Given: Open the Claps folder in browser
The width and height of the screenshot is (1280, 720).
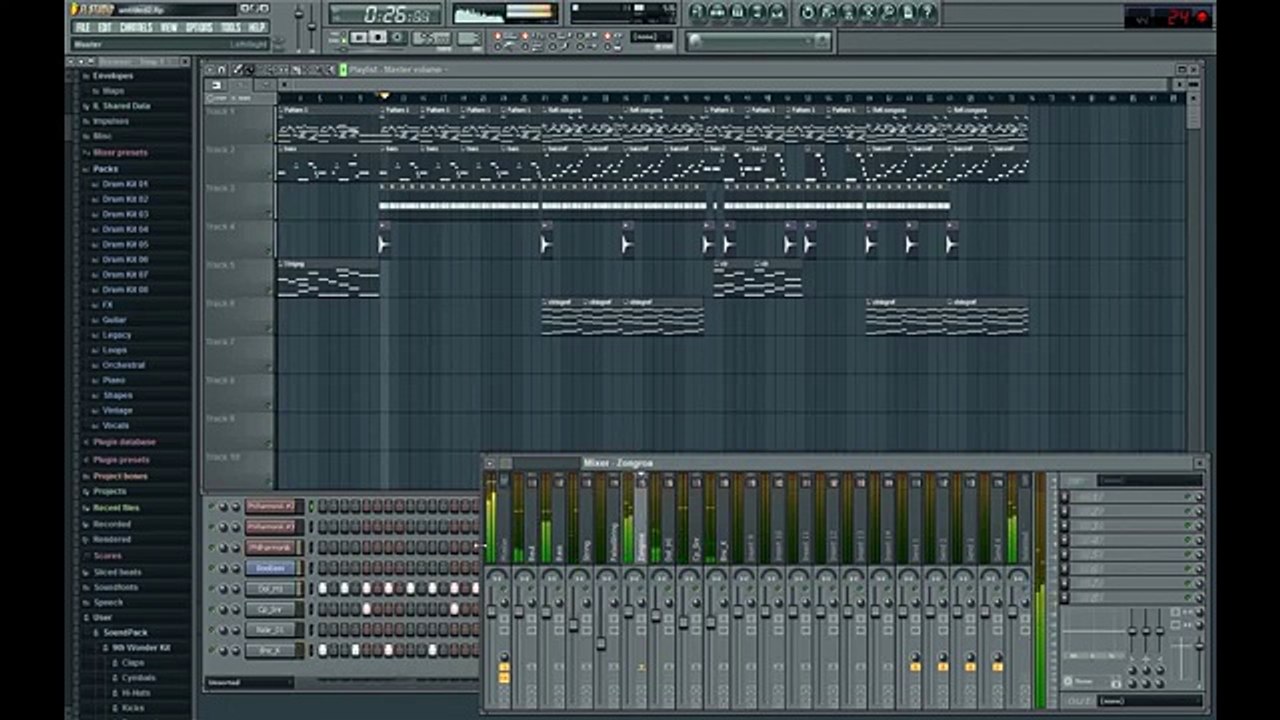Looking at the screenshot, I should coord(133,663).
